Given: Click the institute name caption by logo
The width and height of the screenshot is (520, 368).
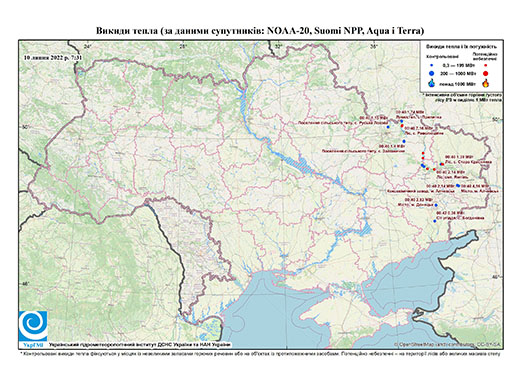Looking at the screenshot, I should (x=139, y=345).
